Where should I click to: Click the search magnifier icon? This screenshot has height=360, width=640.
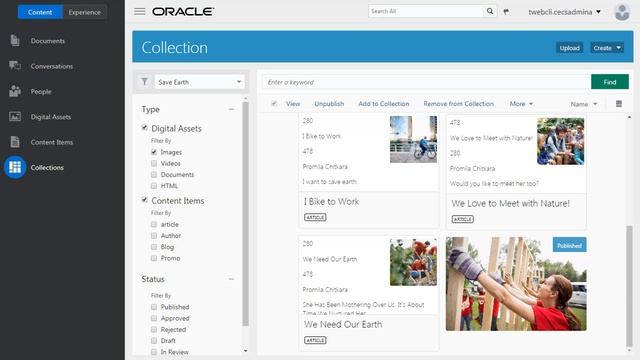(490, 11)
